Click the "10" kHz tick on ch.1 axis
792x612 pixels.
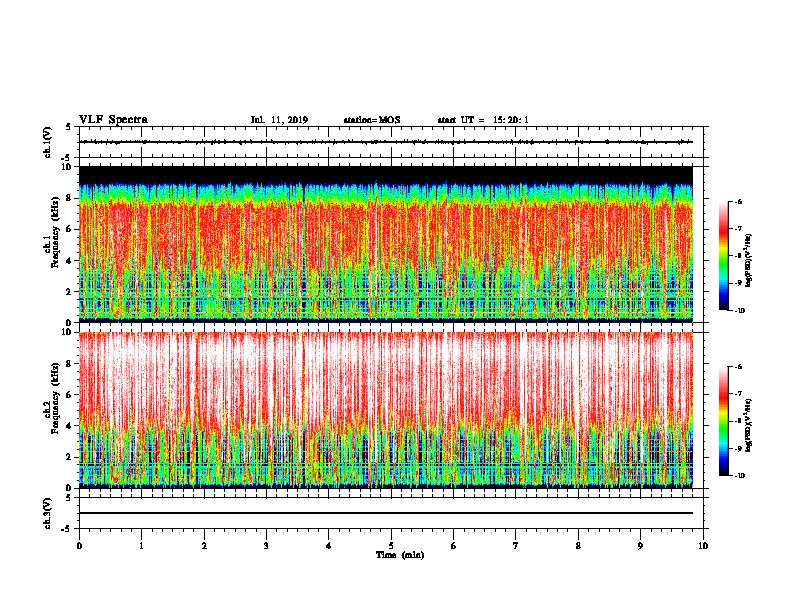66,167
